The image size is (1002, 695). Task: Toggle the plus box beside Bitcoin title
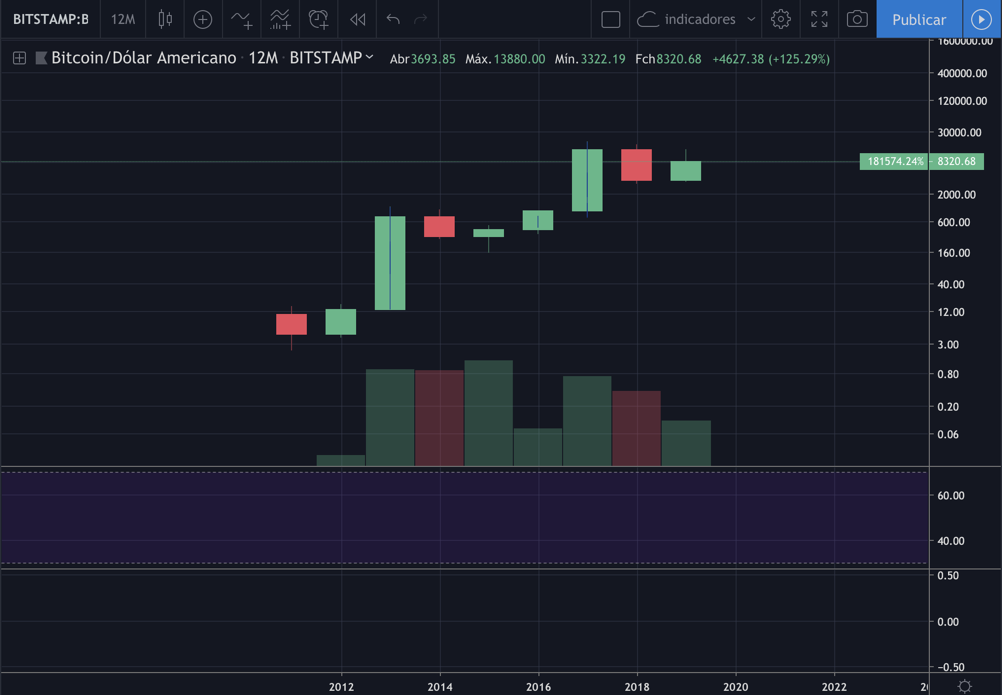coord(19,59)
